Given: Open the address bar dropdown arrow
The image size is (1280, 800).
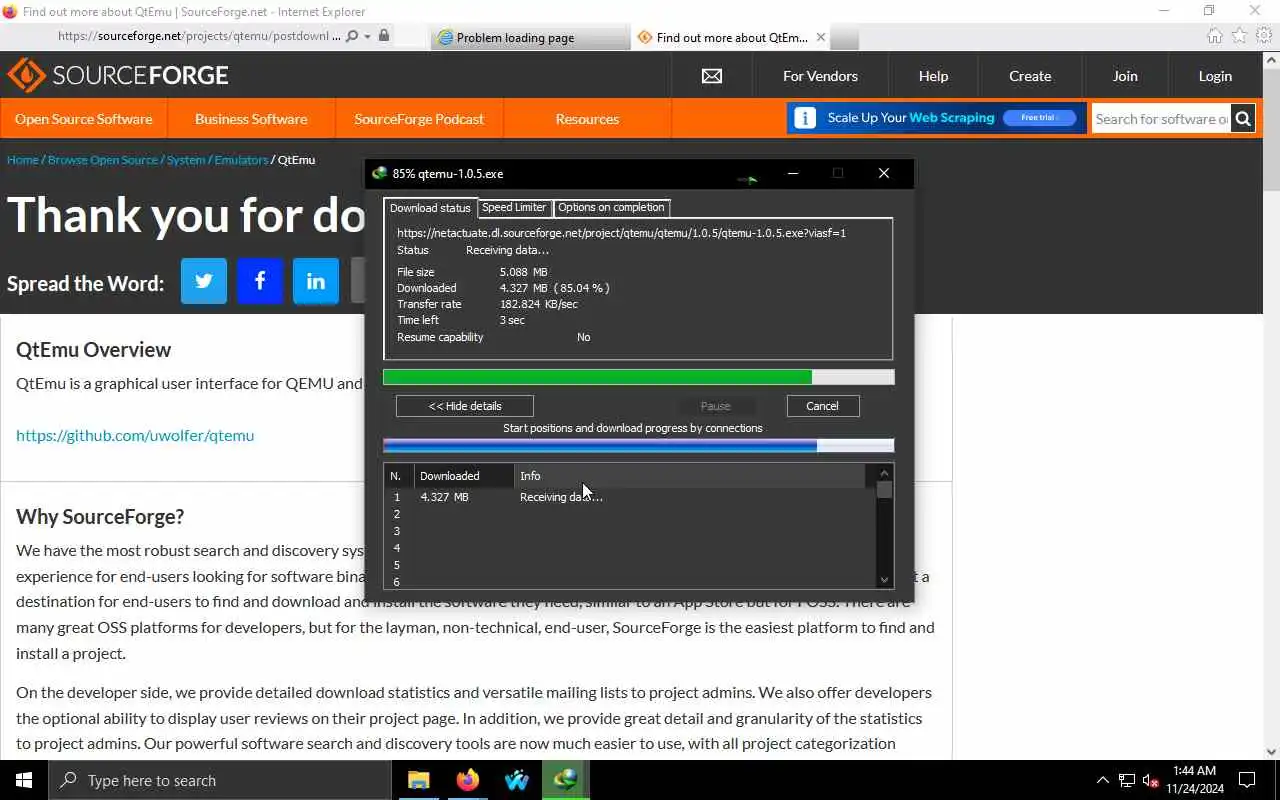Looking at the screenshot, I should pyautogui.click(x=367, y=37).
